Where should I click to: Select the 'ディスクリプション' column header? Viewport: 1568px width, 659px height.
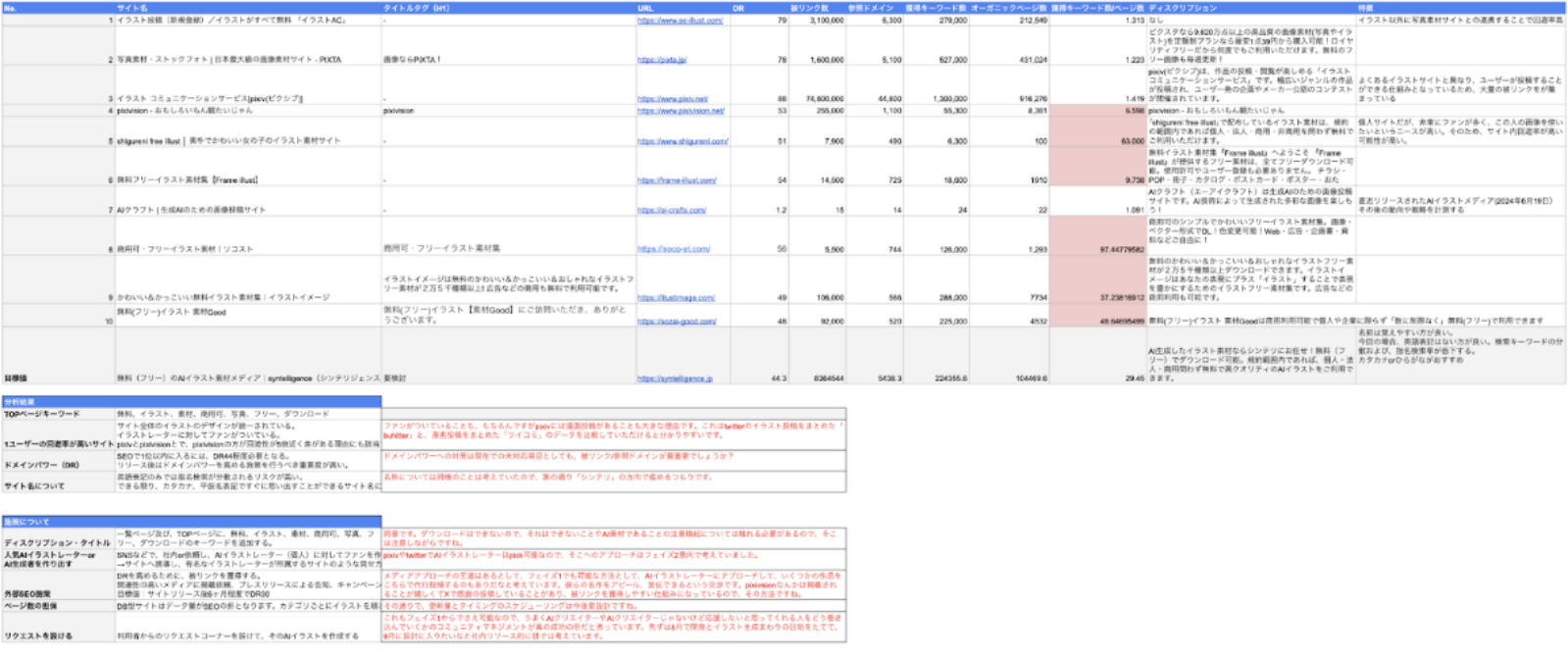coord(1251,8)
